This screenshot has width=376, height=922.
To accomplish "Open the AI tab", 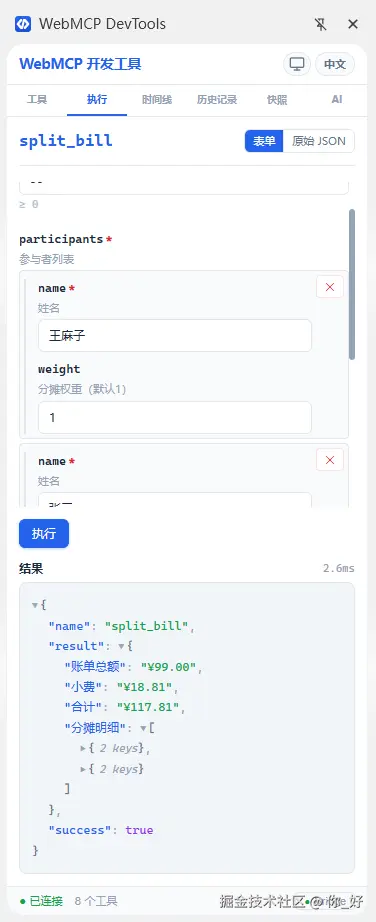I will pyautogui.click(x=337, y=99).
